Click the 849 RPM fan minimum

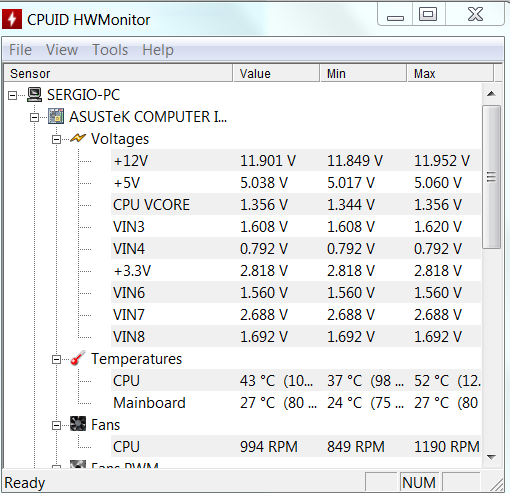tap(356, 447)
